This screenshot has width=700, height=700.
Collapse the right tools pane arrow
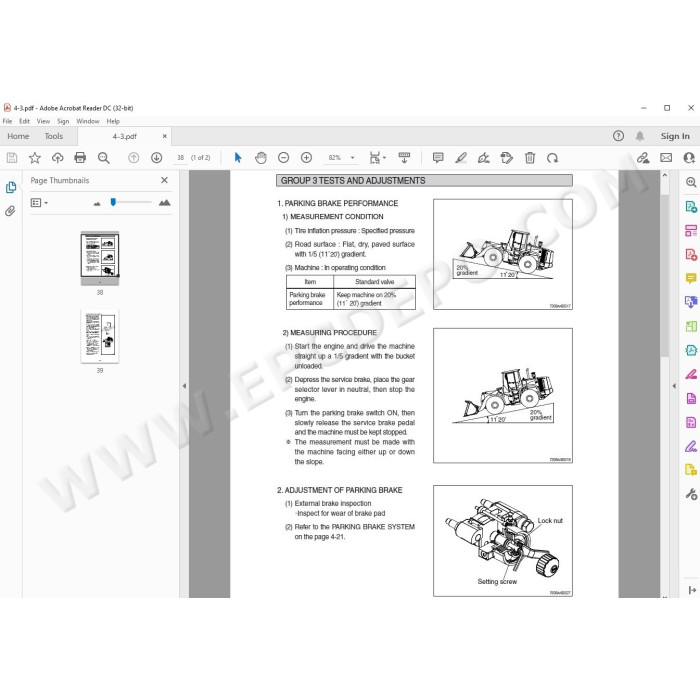click(x=674, y=386)
